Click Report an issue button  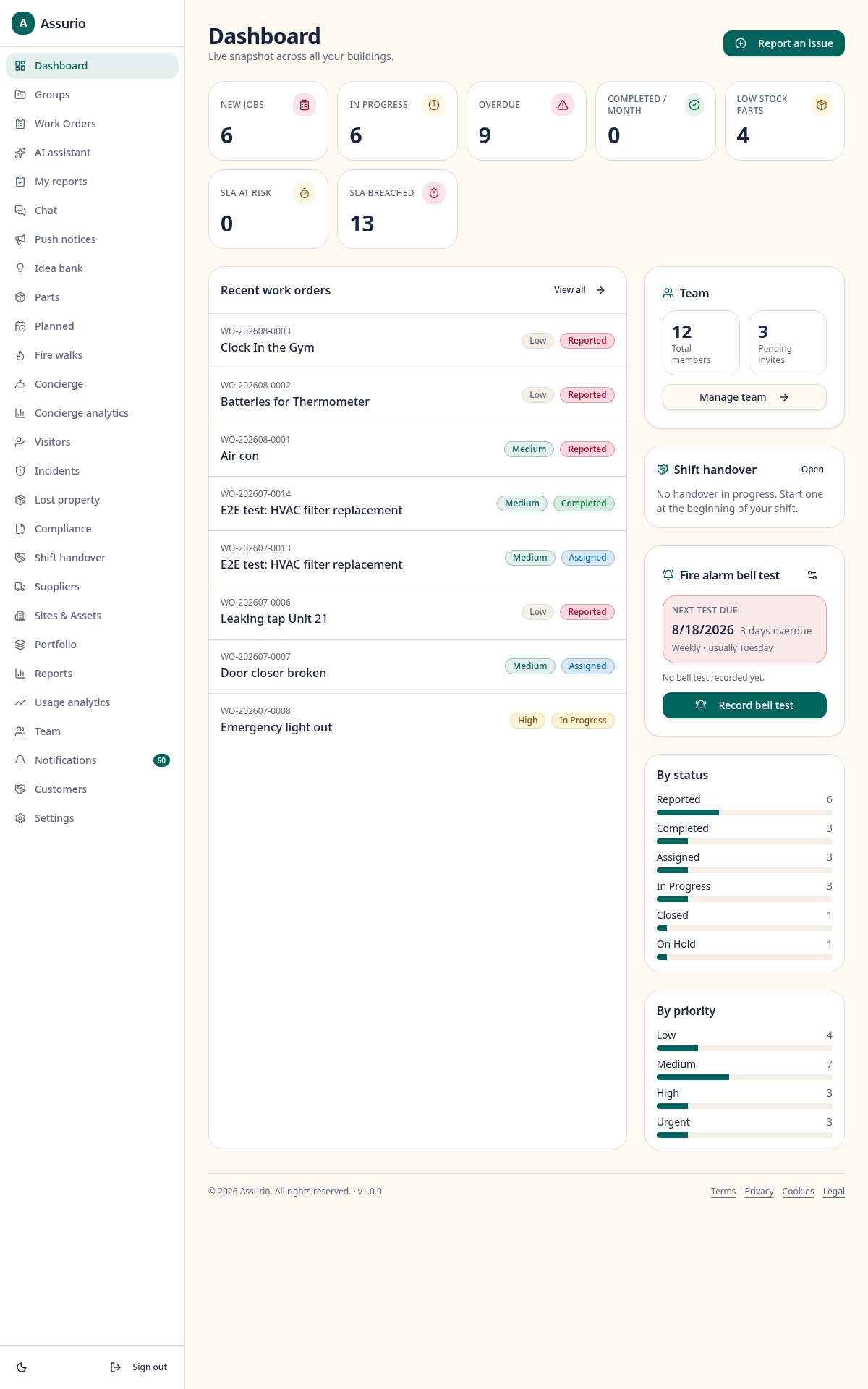click(x=784, y=43)
